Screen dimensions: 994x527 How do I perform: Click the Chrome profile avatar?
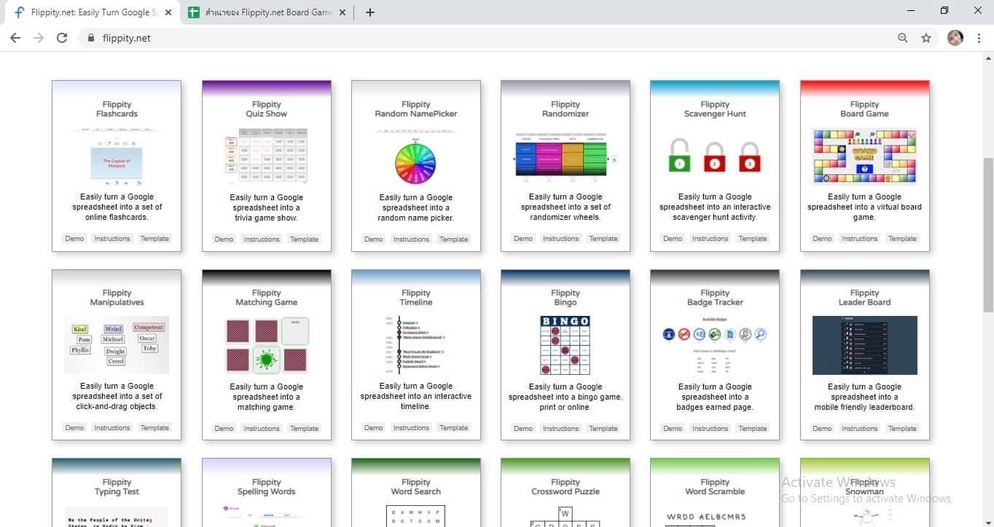click(x=955, y=38)
